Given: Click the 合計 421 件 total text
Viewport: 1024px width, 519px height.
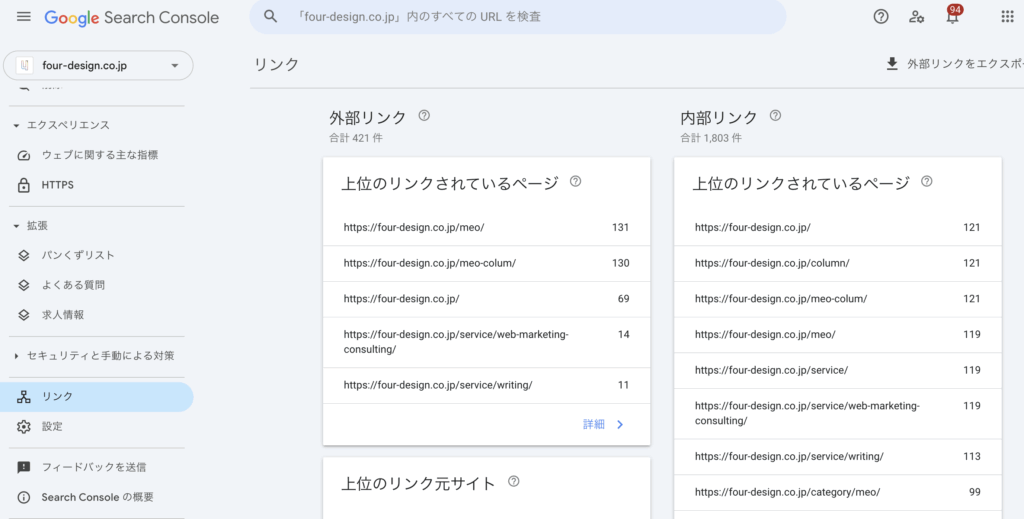Looking at the screenshot, I should 356,138.
